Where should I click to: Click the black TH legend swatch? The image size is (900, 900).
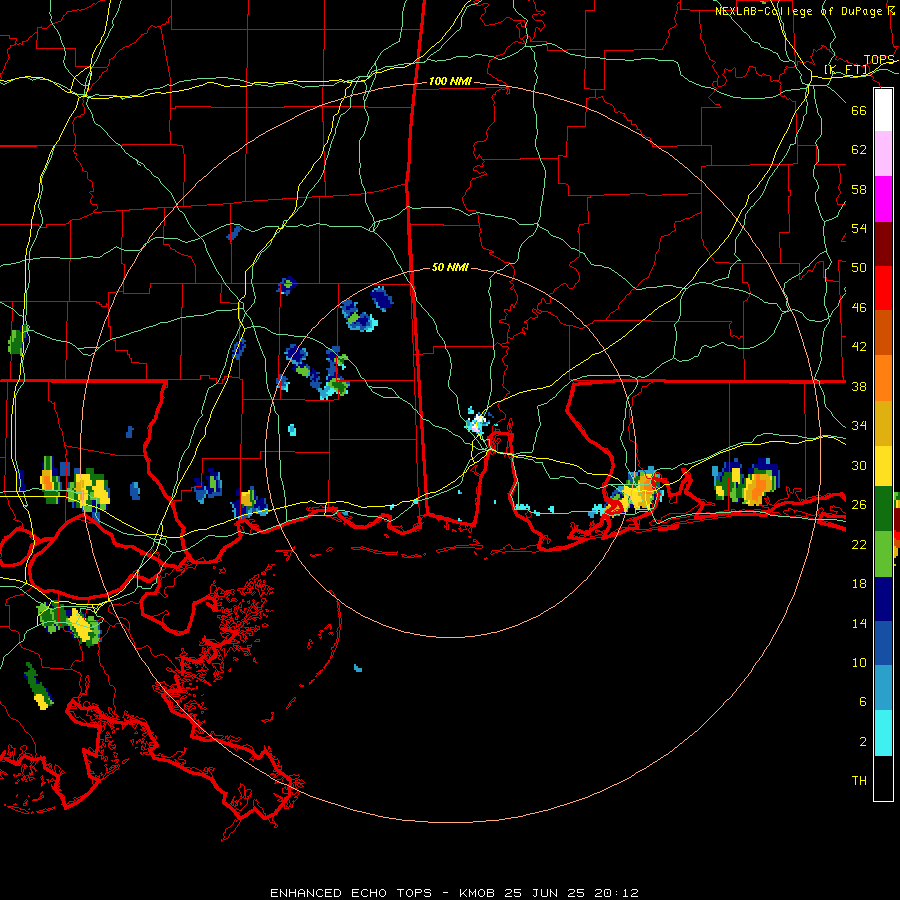pyautogui.click(x=883, y=778)
